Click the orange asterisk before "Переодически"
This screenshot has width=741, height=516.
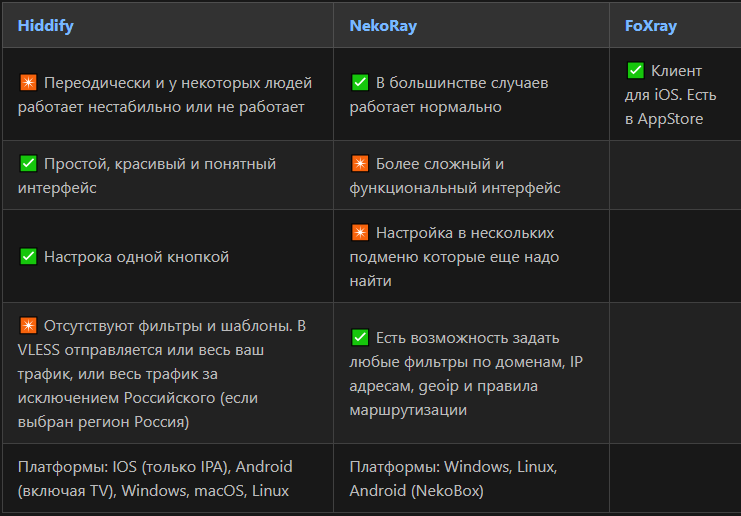28,83
